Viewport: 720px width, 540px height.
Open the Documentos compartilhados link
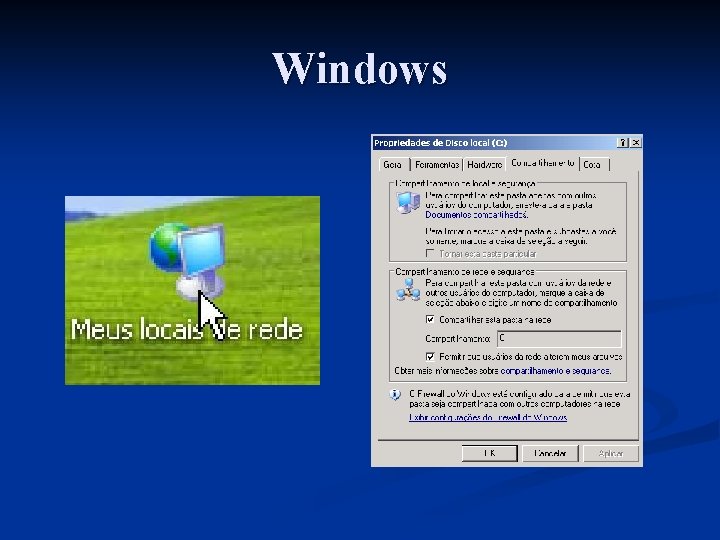point(477,215)
